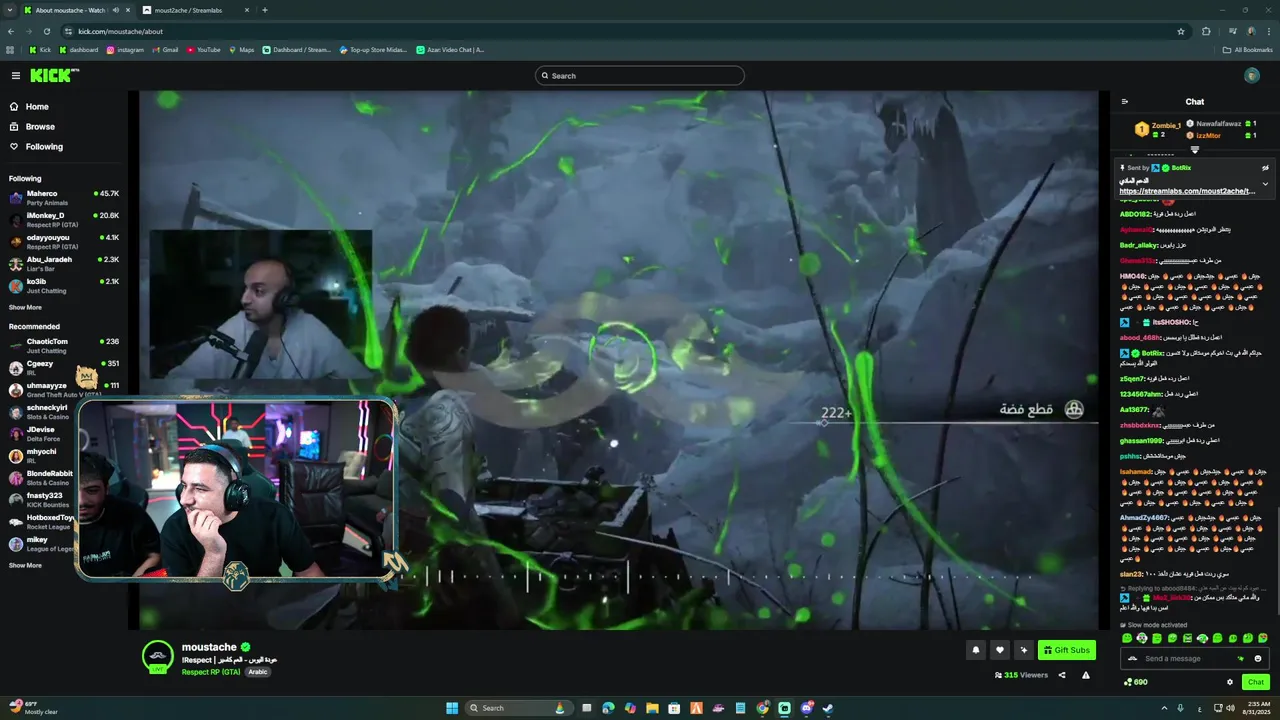This screenshot has width=1280, height=720.
Task: Click the Kick search field
Action: click(640, 76)
